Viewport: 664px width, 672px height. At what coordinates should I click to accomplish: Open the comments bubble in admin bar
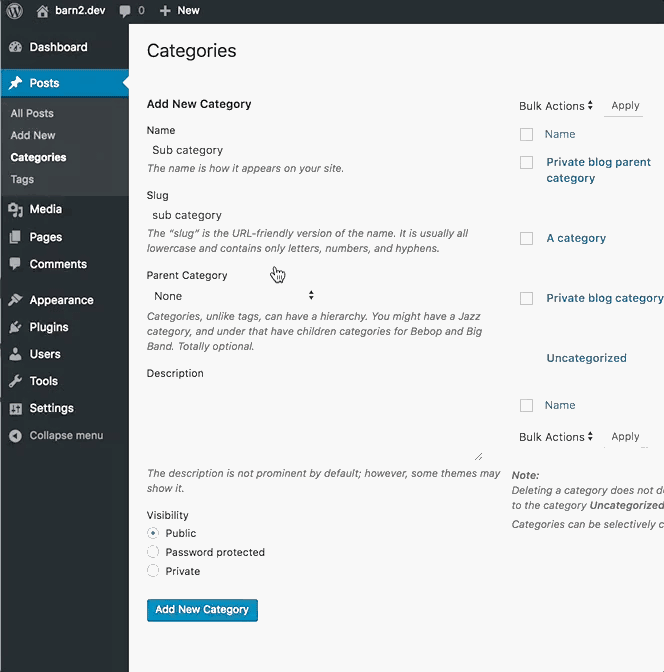125,10
